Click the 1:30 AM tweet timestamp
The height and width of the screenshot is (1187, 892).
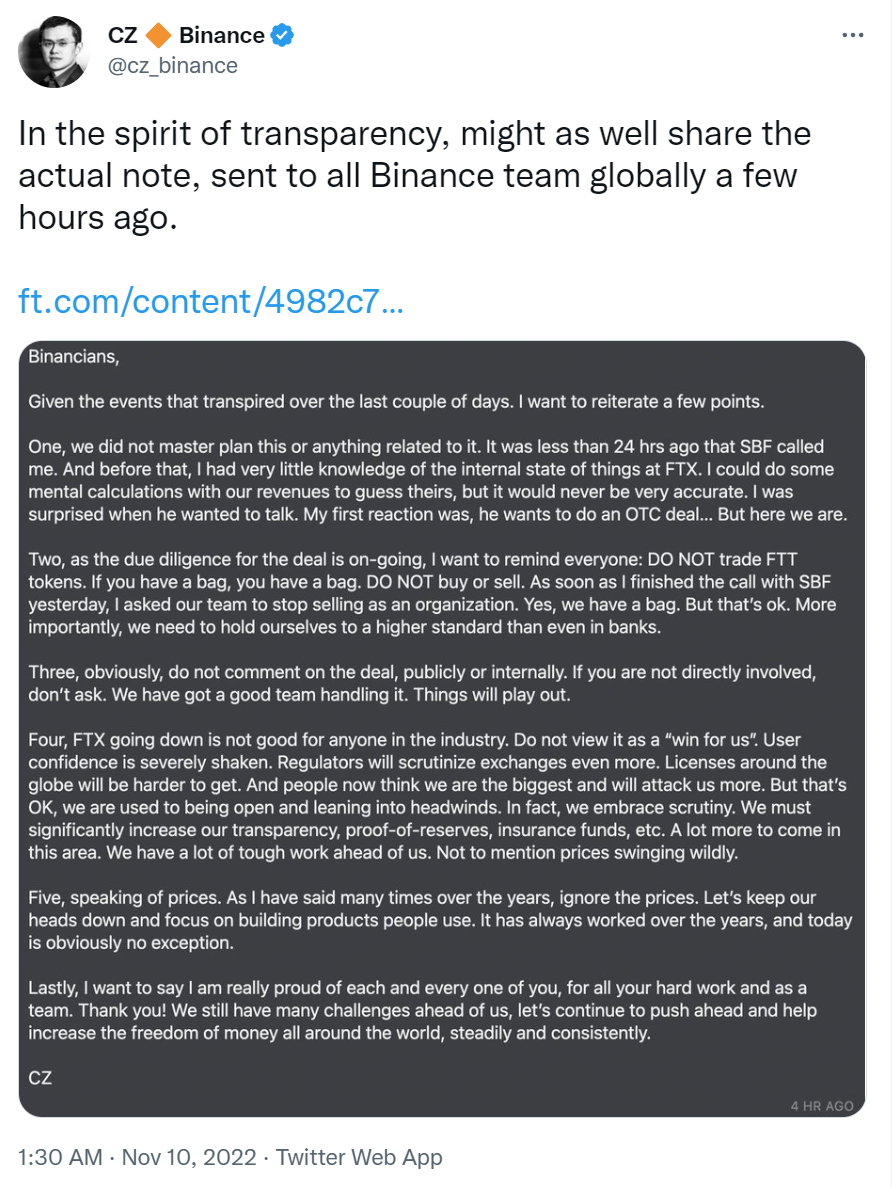point(60,1157)
